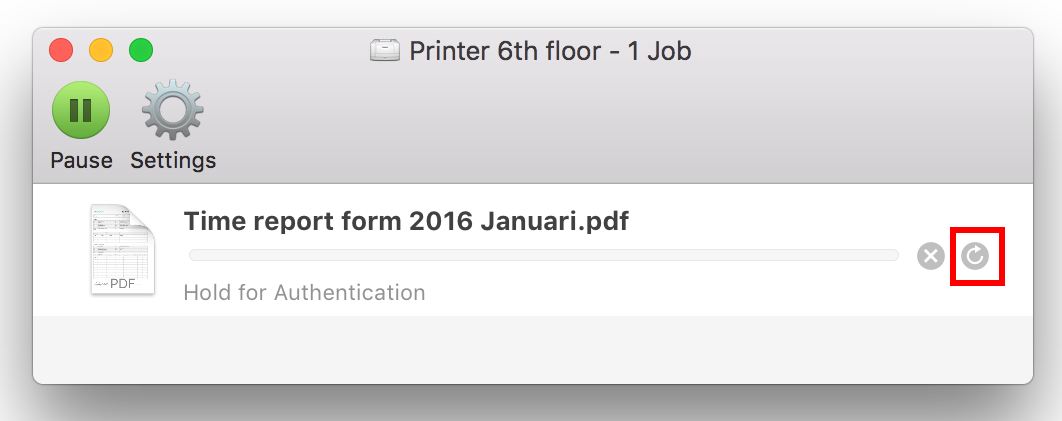
Task: Zoom the window with the green button
Action: [x=141, y=51]
